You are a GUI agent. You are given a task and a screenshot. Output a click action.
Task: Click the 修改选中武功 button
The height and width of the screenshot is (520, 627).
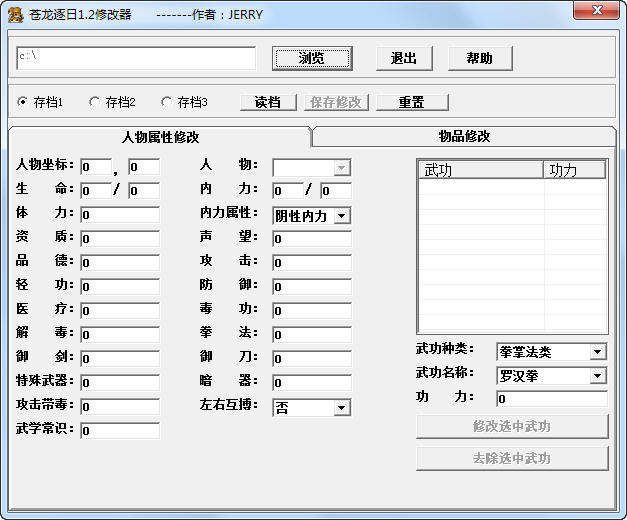pos(512,426)
